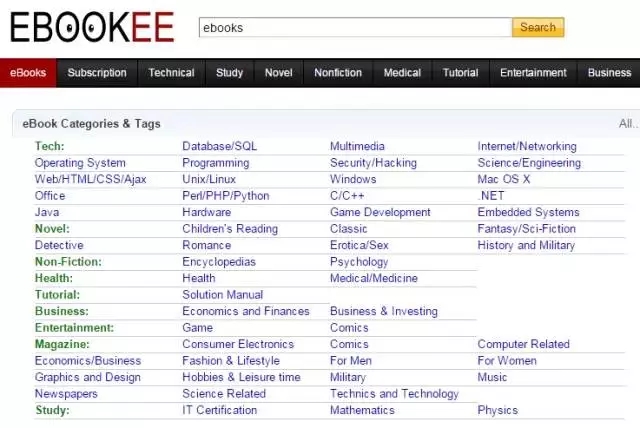Open the Encyclopedias category link
640x428 pixels.
coord(219,262)
